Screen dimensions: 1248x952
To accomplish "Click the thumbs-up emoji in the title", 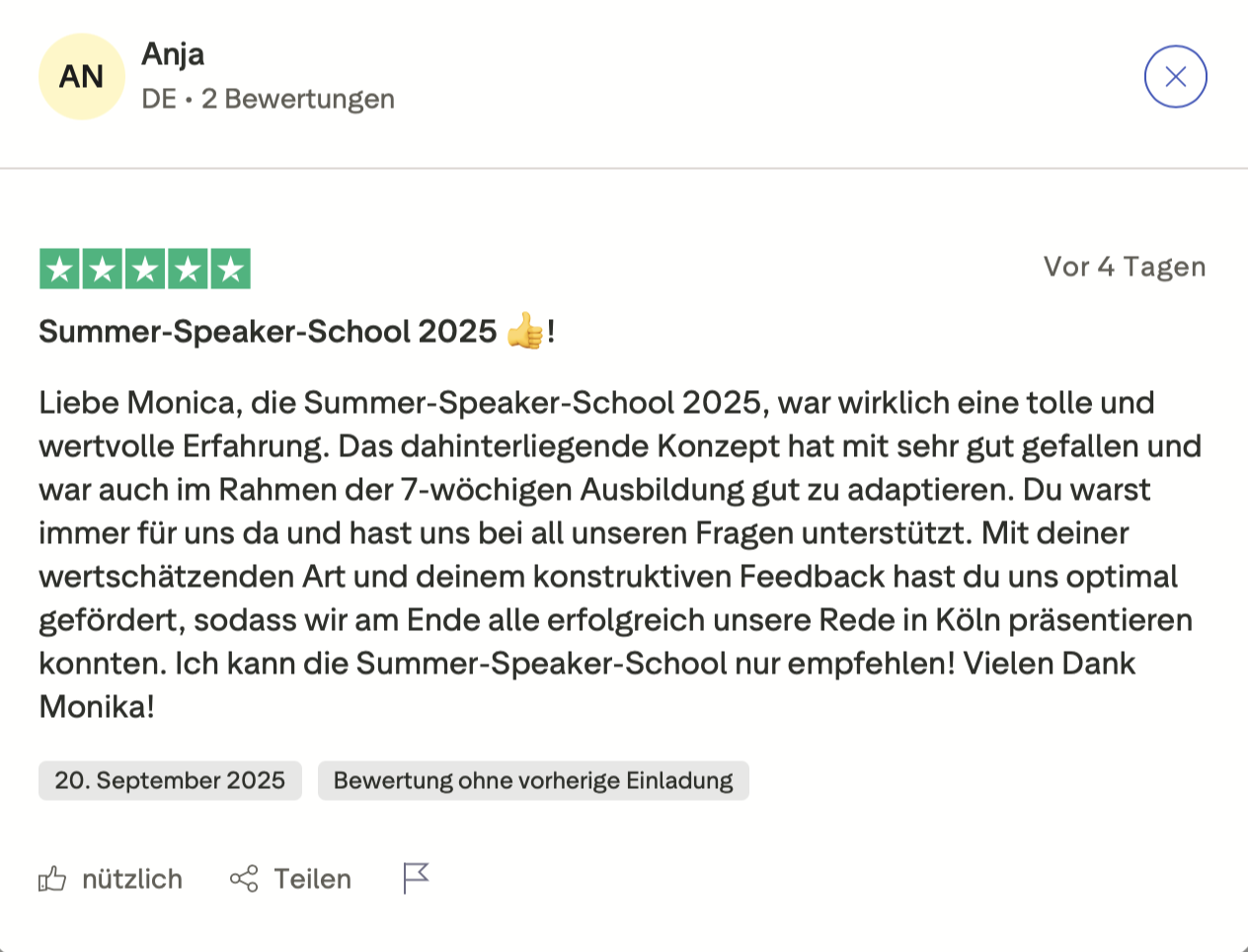I will coord(525,332).
